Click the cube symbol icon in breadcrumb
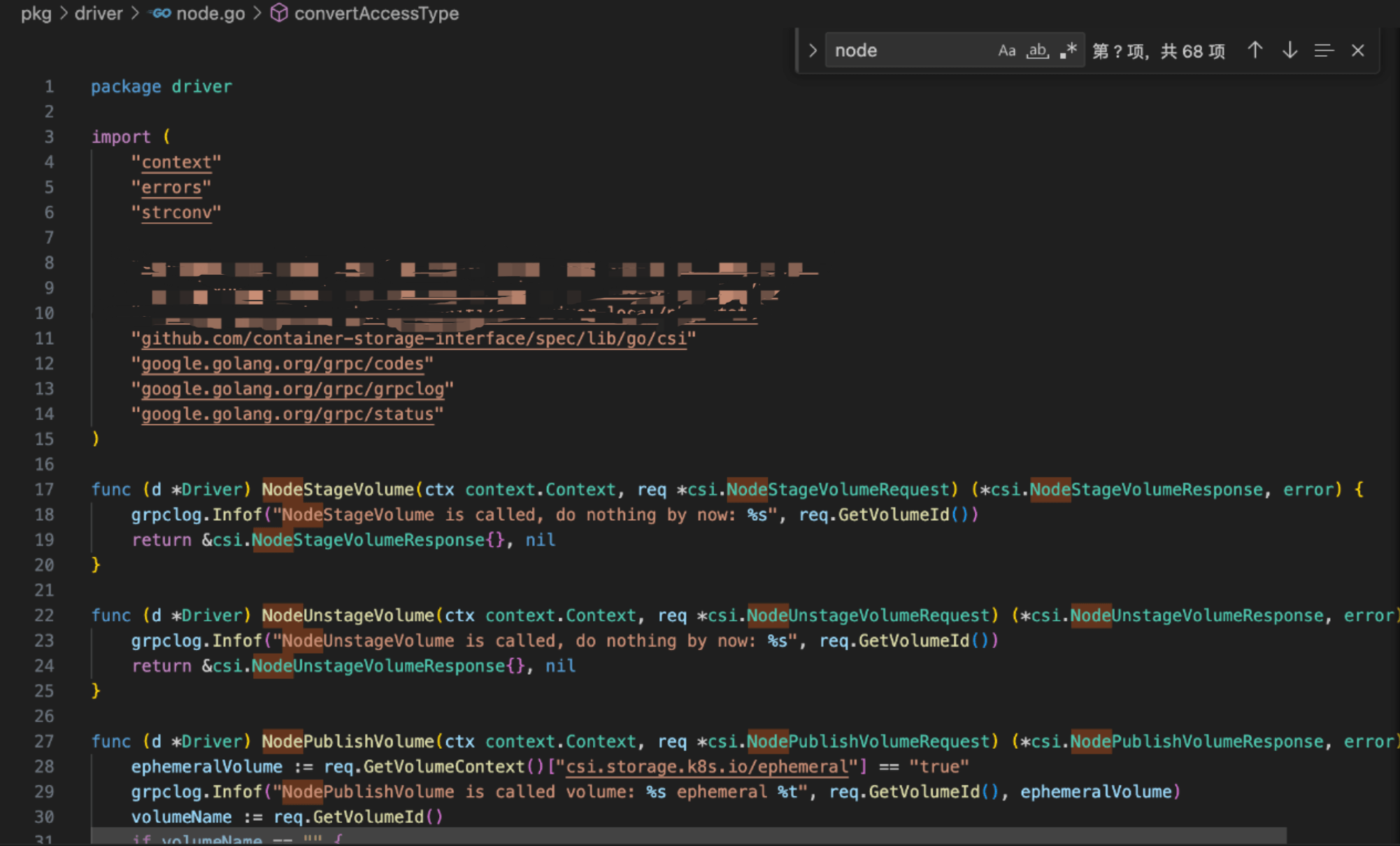Viewport: 1400px width, 846px height. tap(279, 13)
